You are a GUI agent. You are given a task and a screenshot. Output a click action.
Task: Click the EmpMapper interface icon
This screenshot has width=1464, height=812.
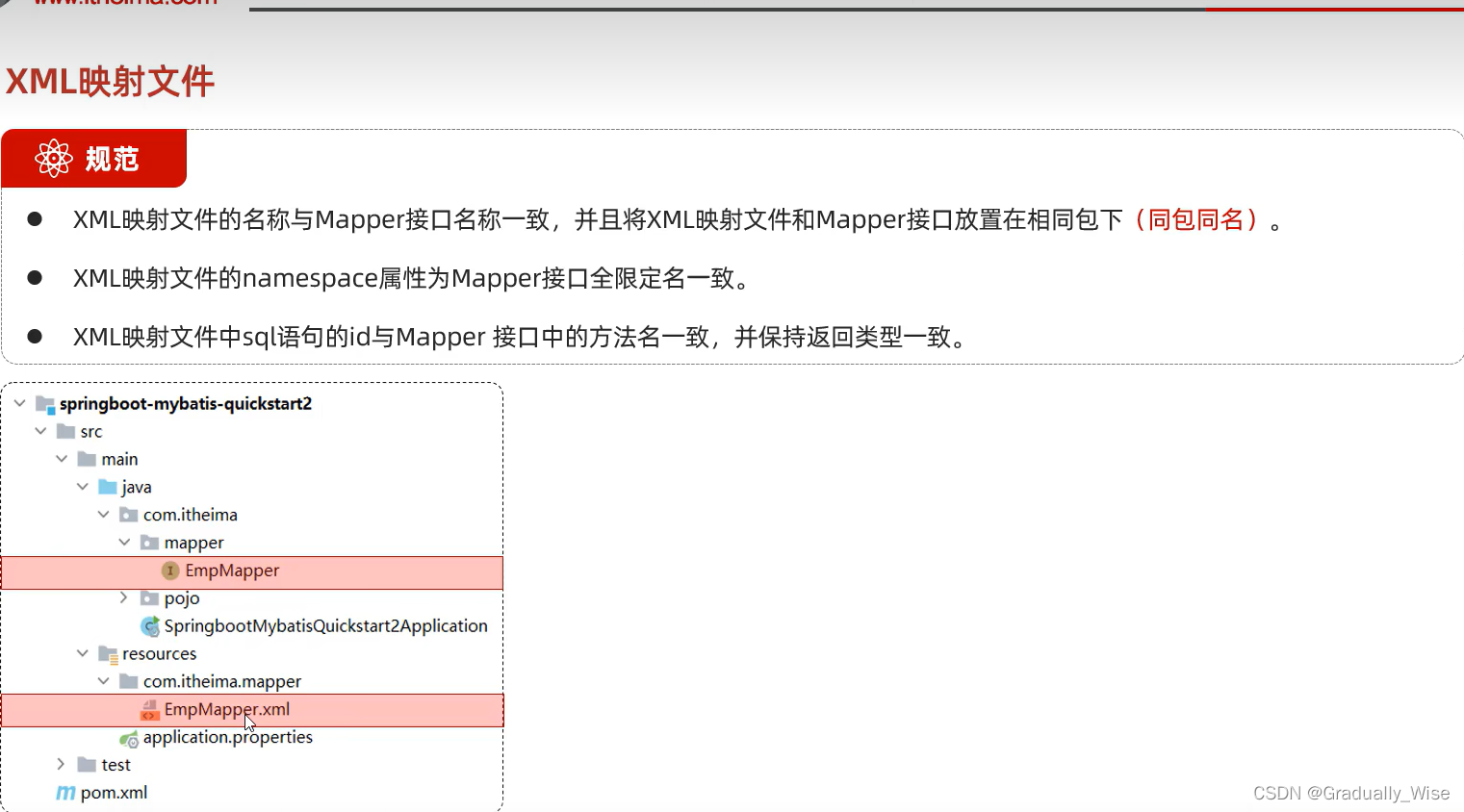(x=170, y=571)
